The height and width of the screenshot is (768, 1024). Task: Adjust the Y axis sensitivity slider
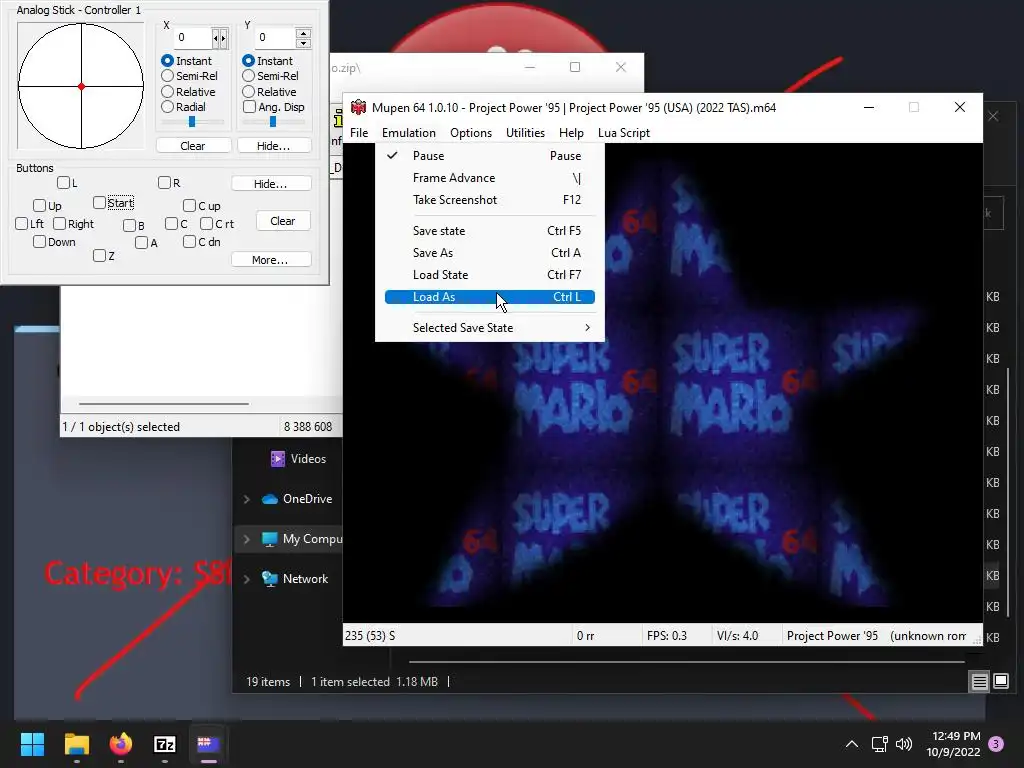point(273,121)
